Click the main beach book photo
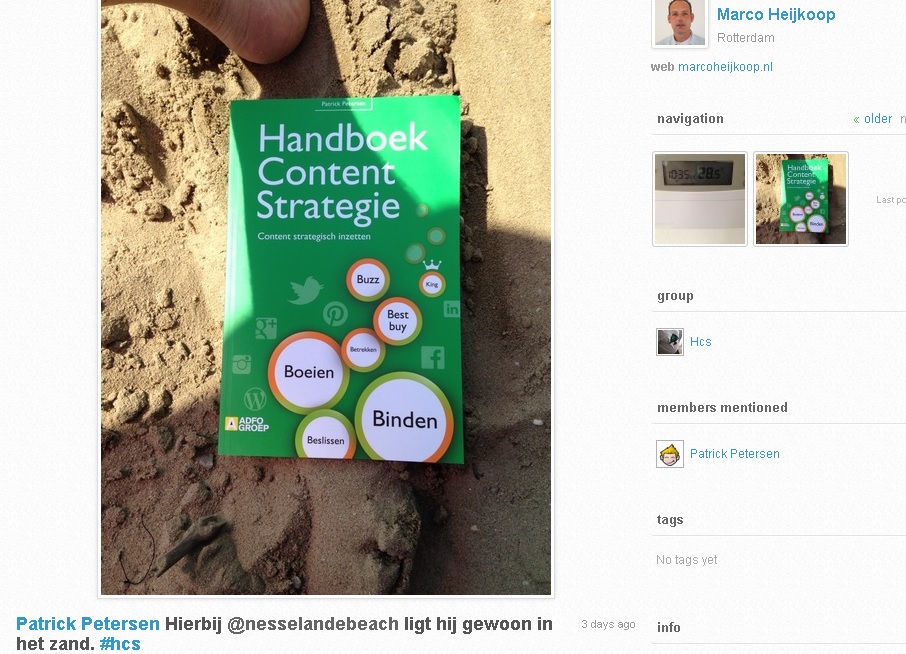Screen dimensions: 906x654 click(x=326, y=297)
